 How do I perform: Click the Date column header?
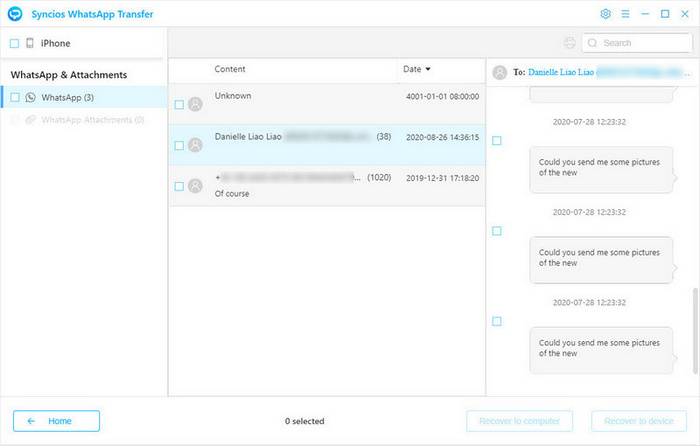412,69
